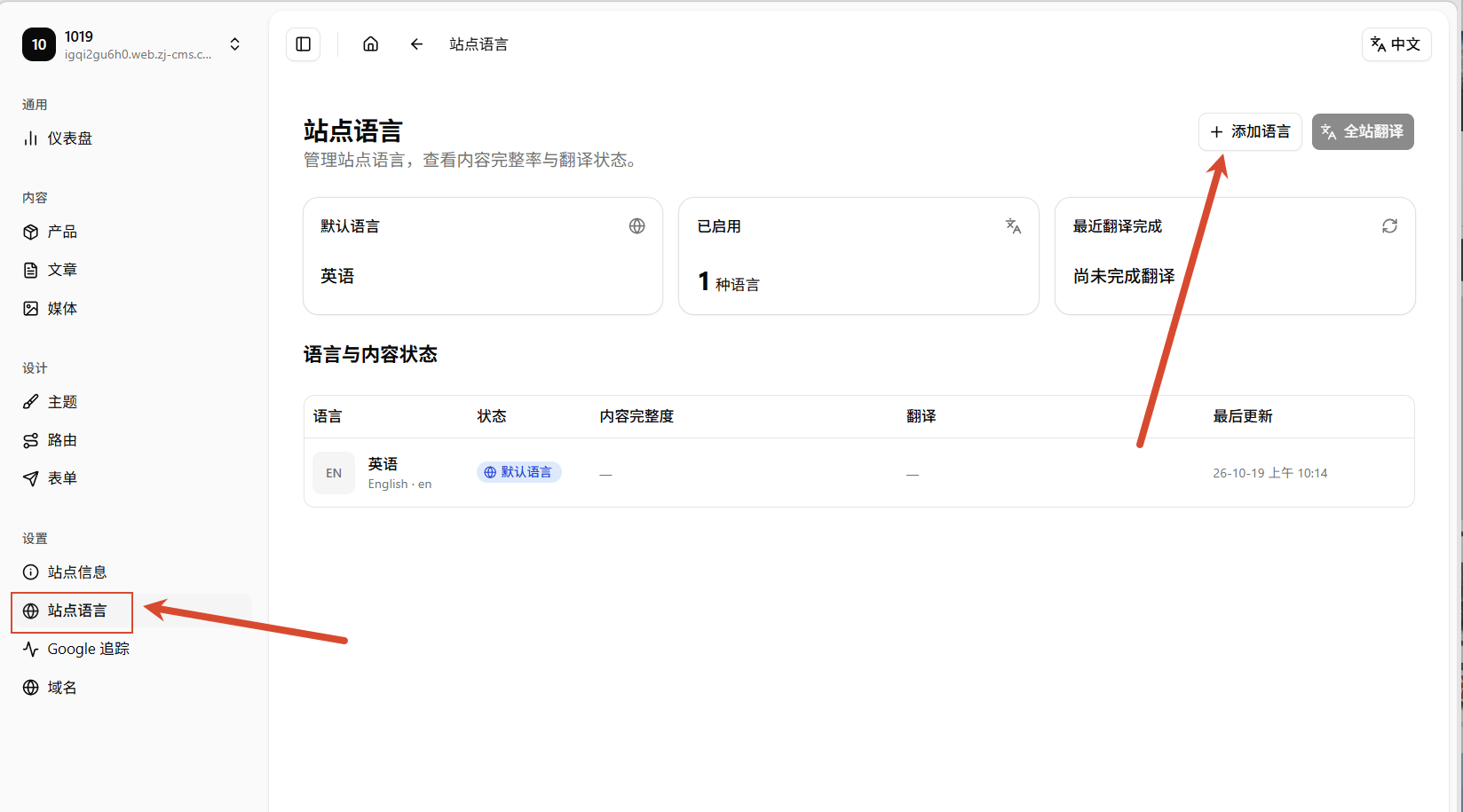Open 主题 in sidebar
This screenshot has width=1463, height=812.
coord(131,402)
